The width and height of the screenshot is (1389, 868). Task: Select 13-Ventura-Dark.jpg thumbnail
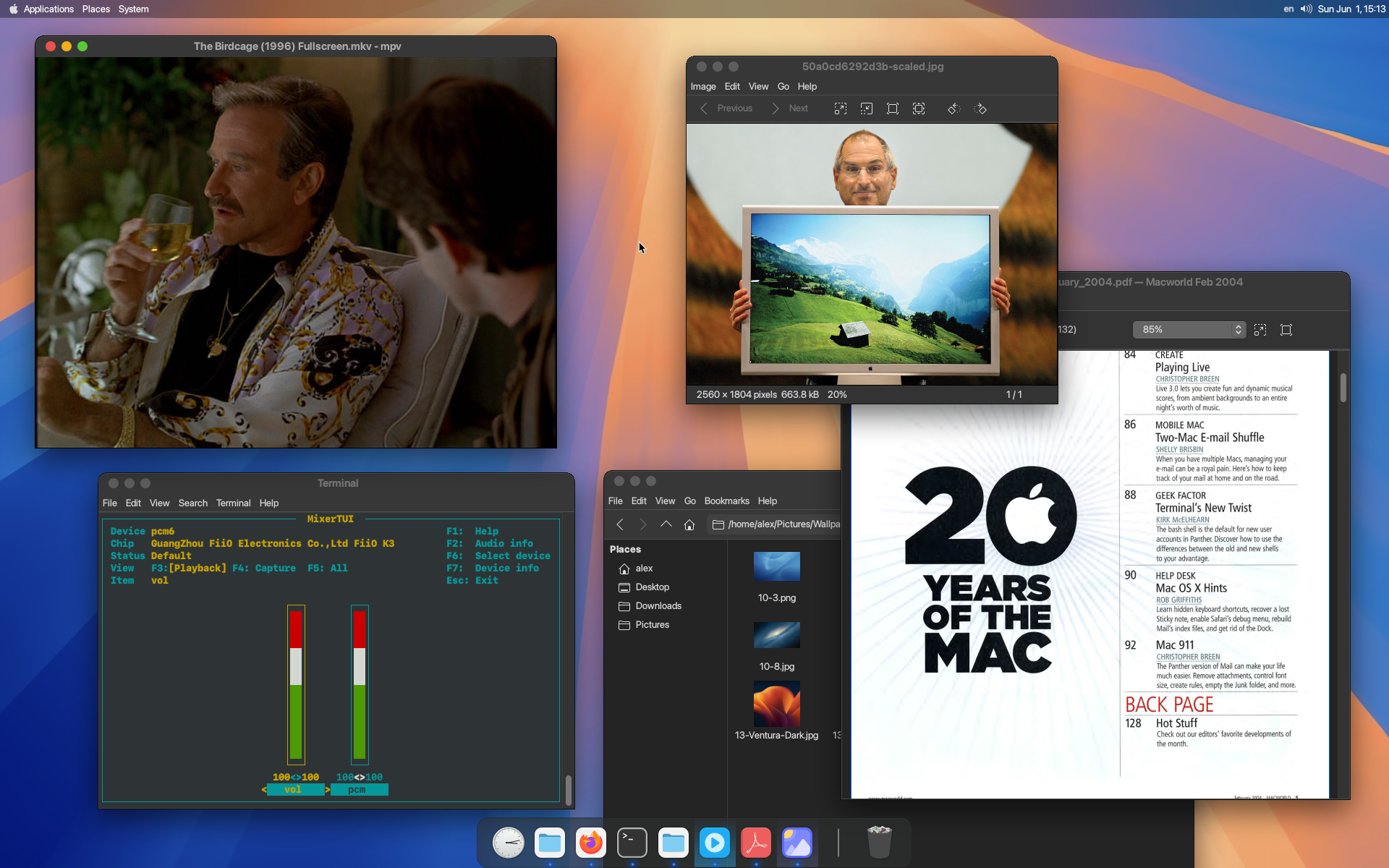[x=776, y=704]
